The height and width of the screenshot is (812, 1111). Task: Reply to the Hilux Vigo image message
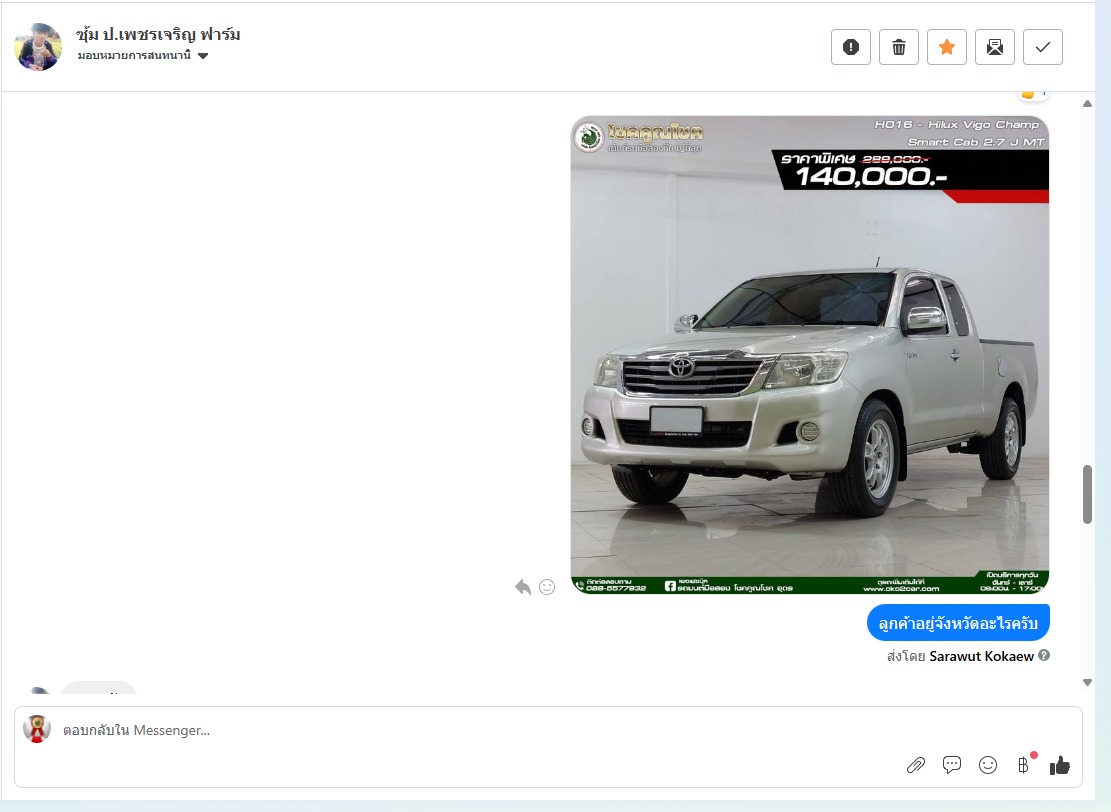tap(523, 587)
